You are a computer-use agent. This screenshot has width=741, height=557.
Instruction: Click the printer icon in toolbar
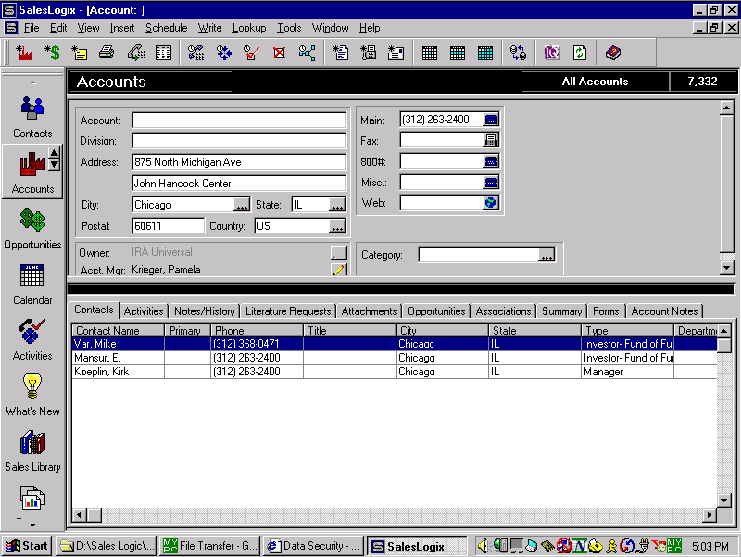pyautogui.click(x=106, y=52)
